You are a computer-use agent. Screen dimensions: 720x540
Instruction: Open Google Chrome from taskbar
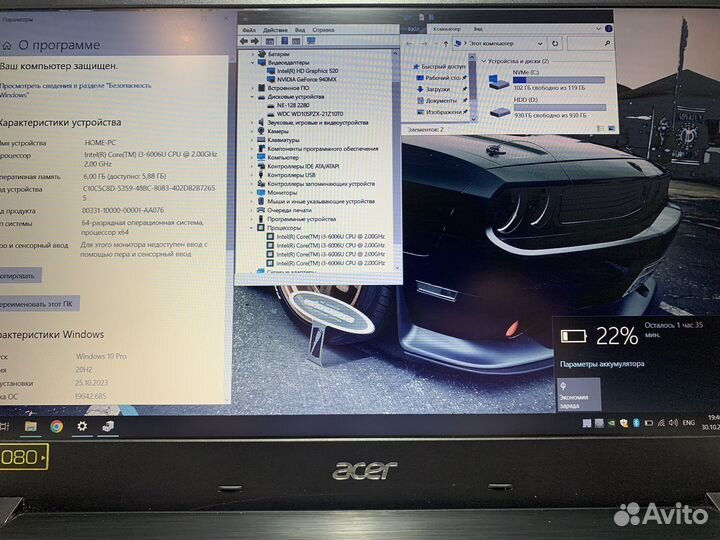click(x=56, y=427)
